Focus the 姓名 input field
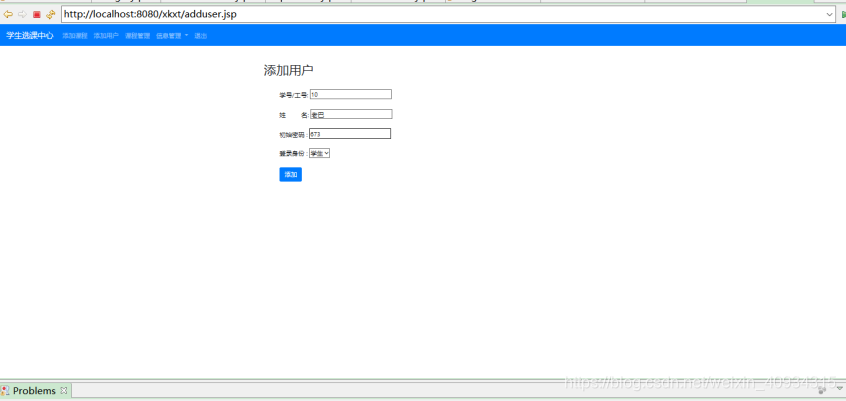Screen dimensions: 846x401 click(x=351, y=114)
